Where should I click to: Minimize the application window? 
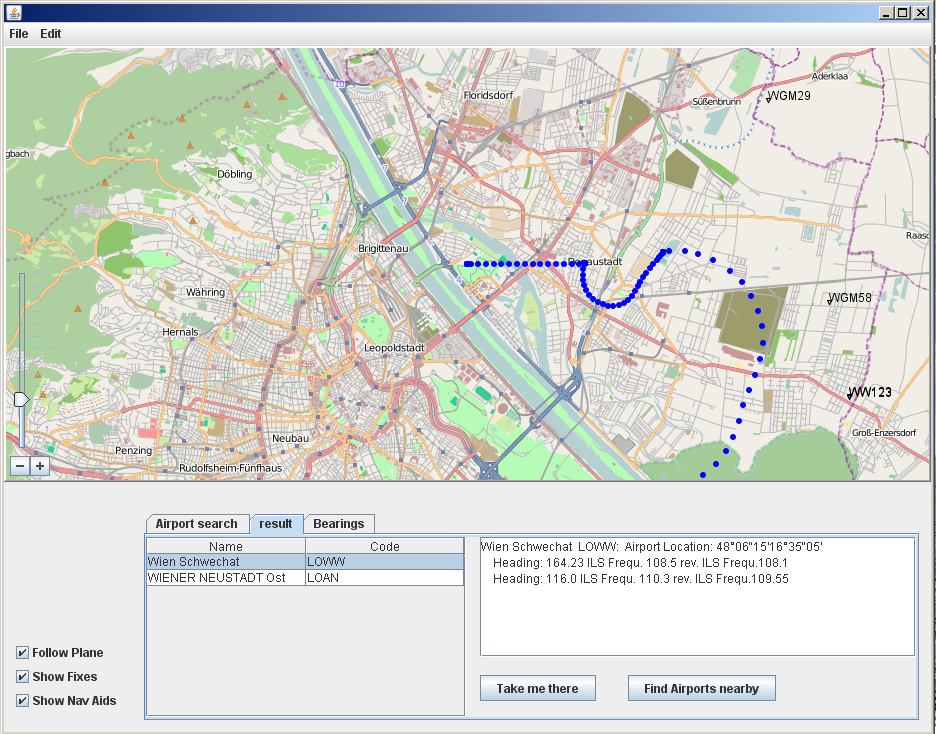coord(886,12)
